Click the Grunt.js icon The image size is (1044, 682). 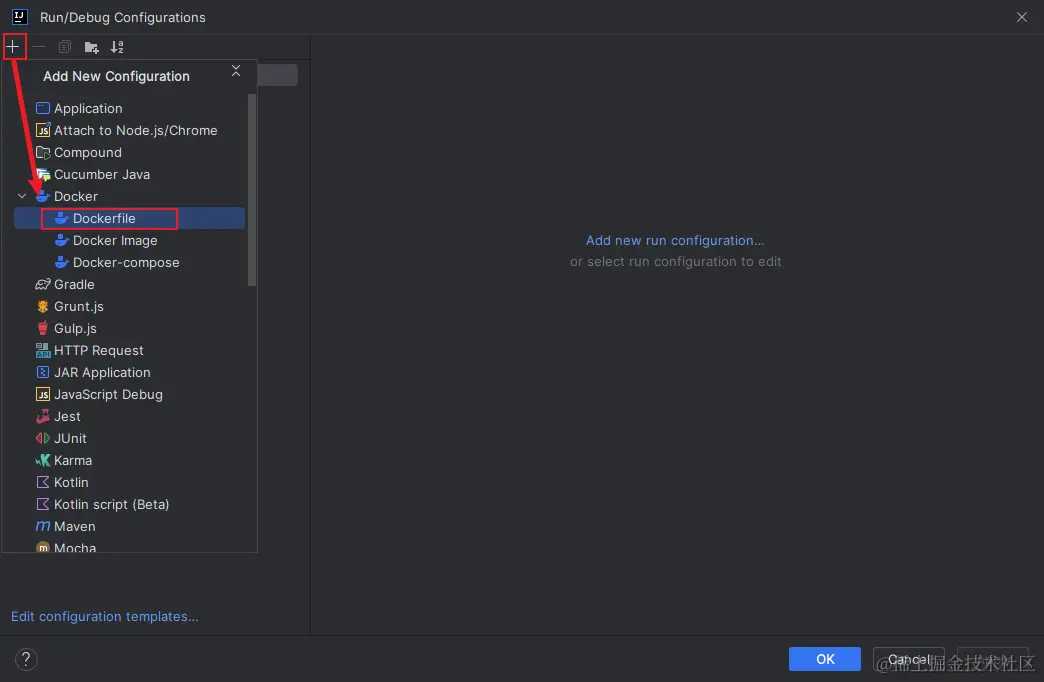[43, 306]
